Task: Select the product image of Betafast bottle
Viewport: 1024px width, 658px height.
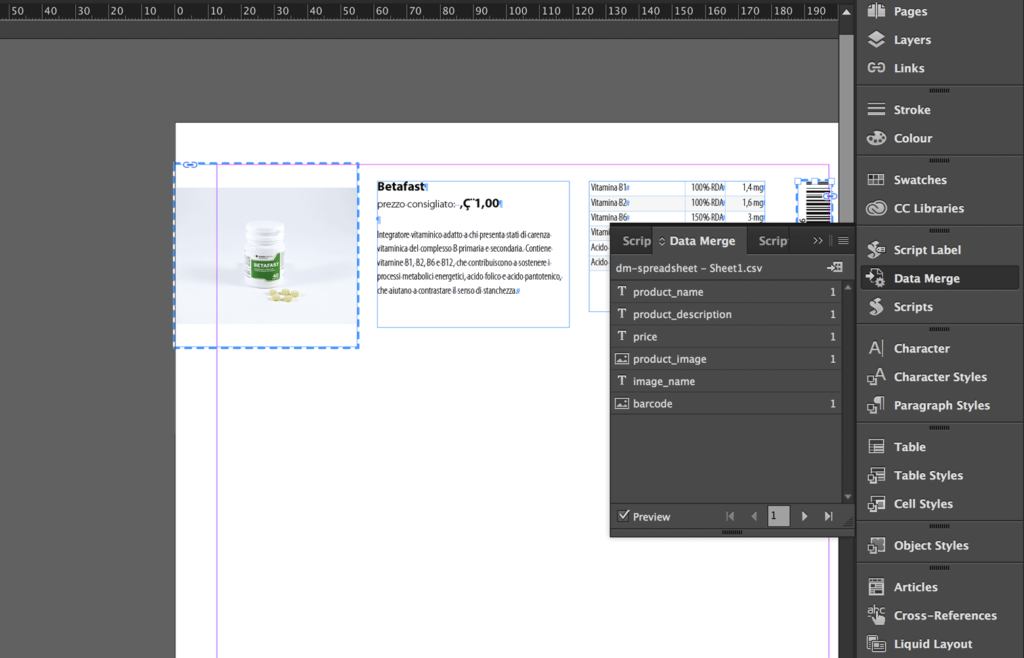Action: pos(266,255)
